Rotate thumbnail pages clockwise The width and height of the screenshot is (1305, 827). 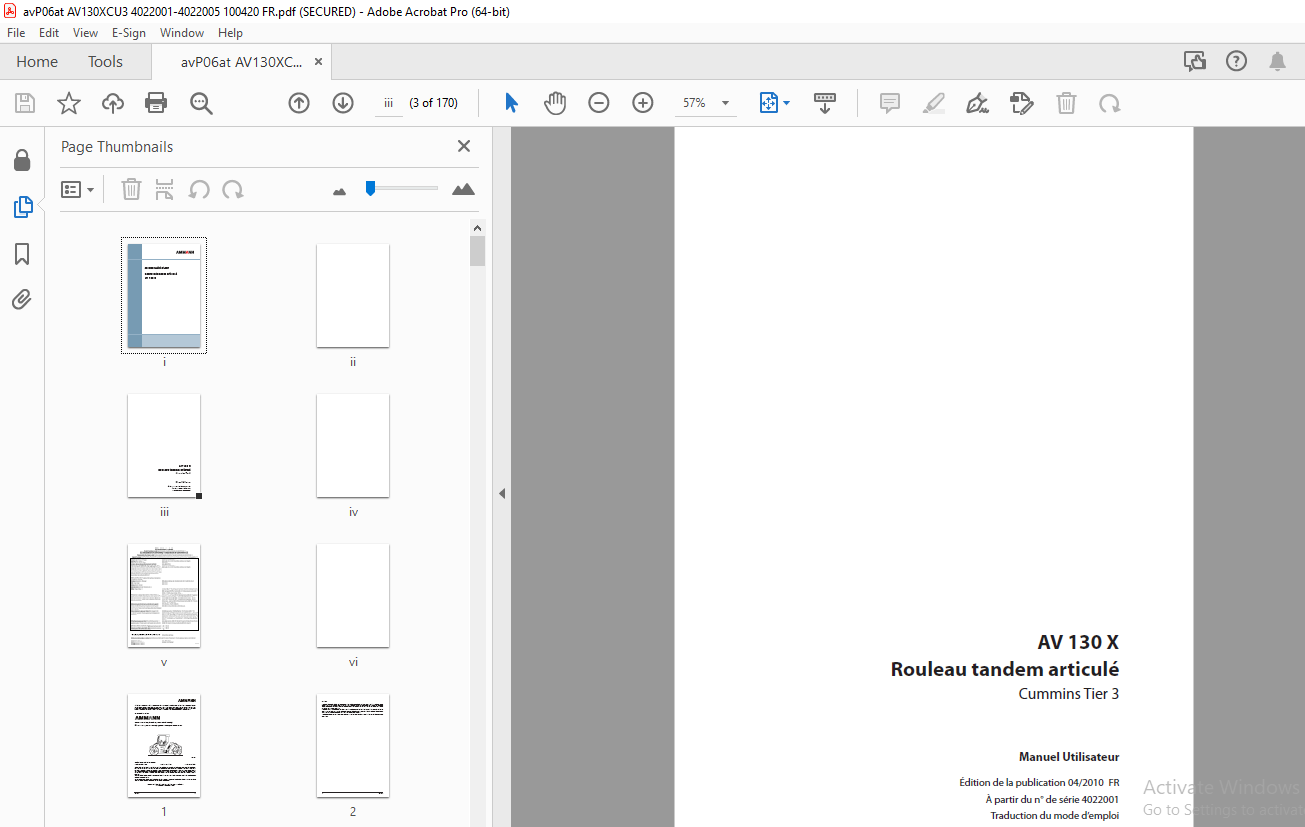[233, 189]
